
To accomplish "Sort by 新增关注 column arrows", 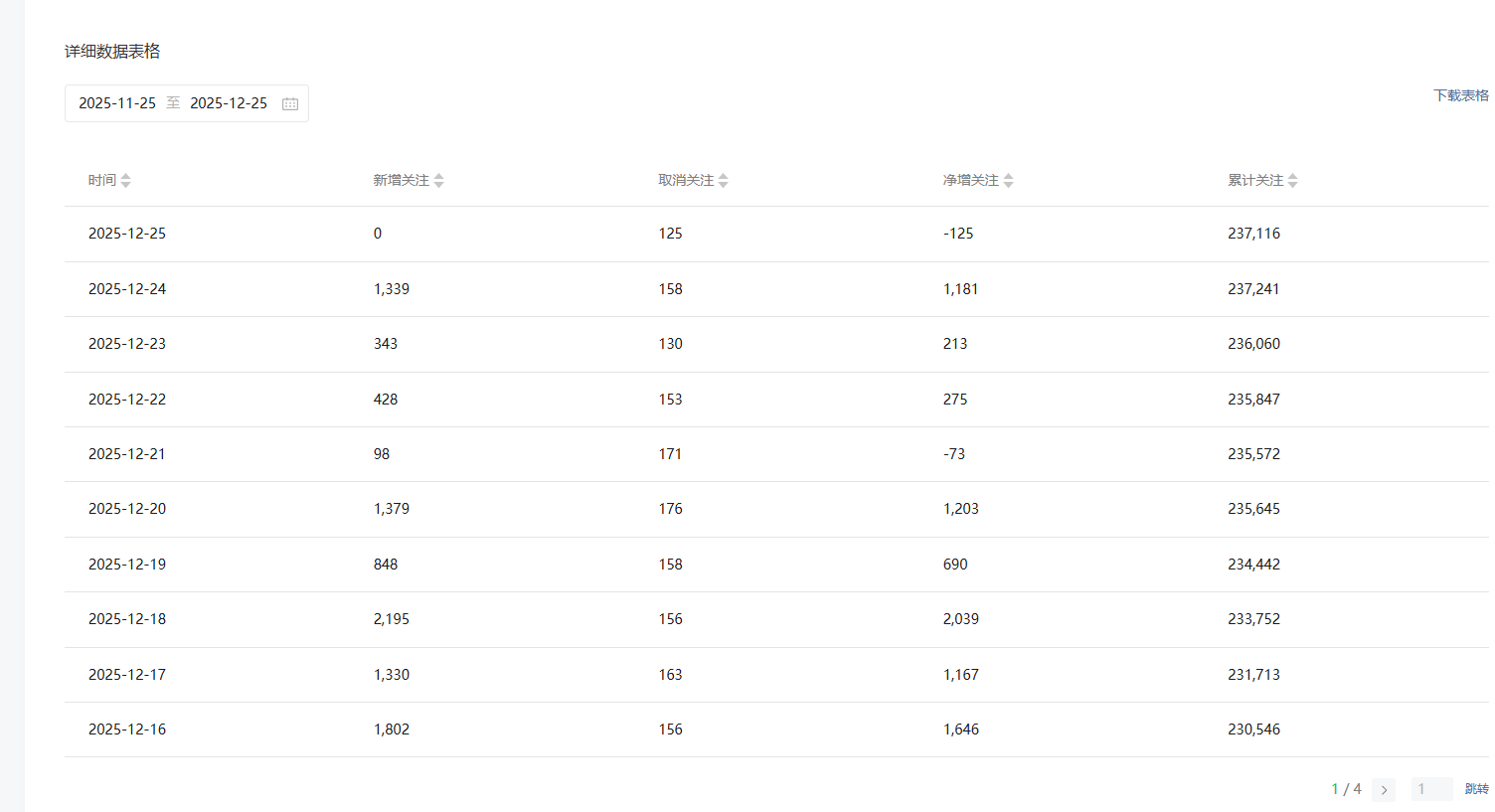I will point(439,180).
